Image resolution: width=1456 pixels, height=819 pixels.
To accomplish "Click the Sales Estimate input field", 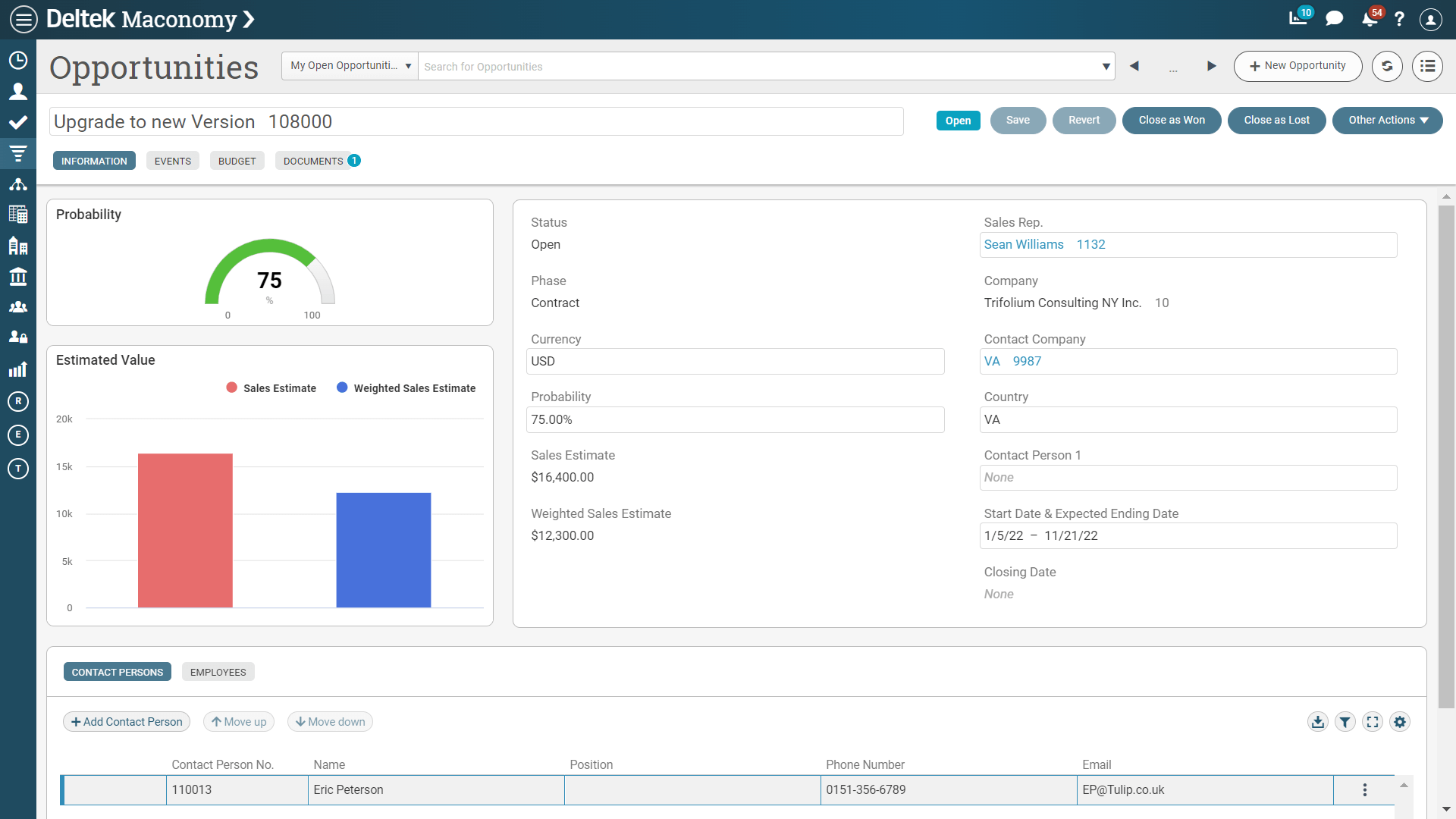I will (x=734, y=477).
